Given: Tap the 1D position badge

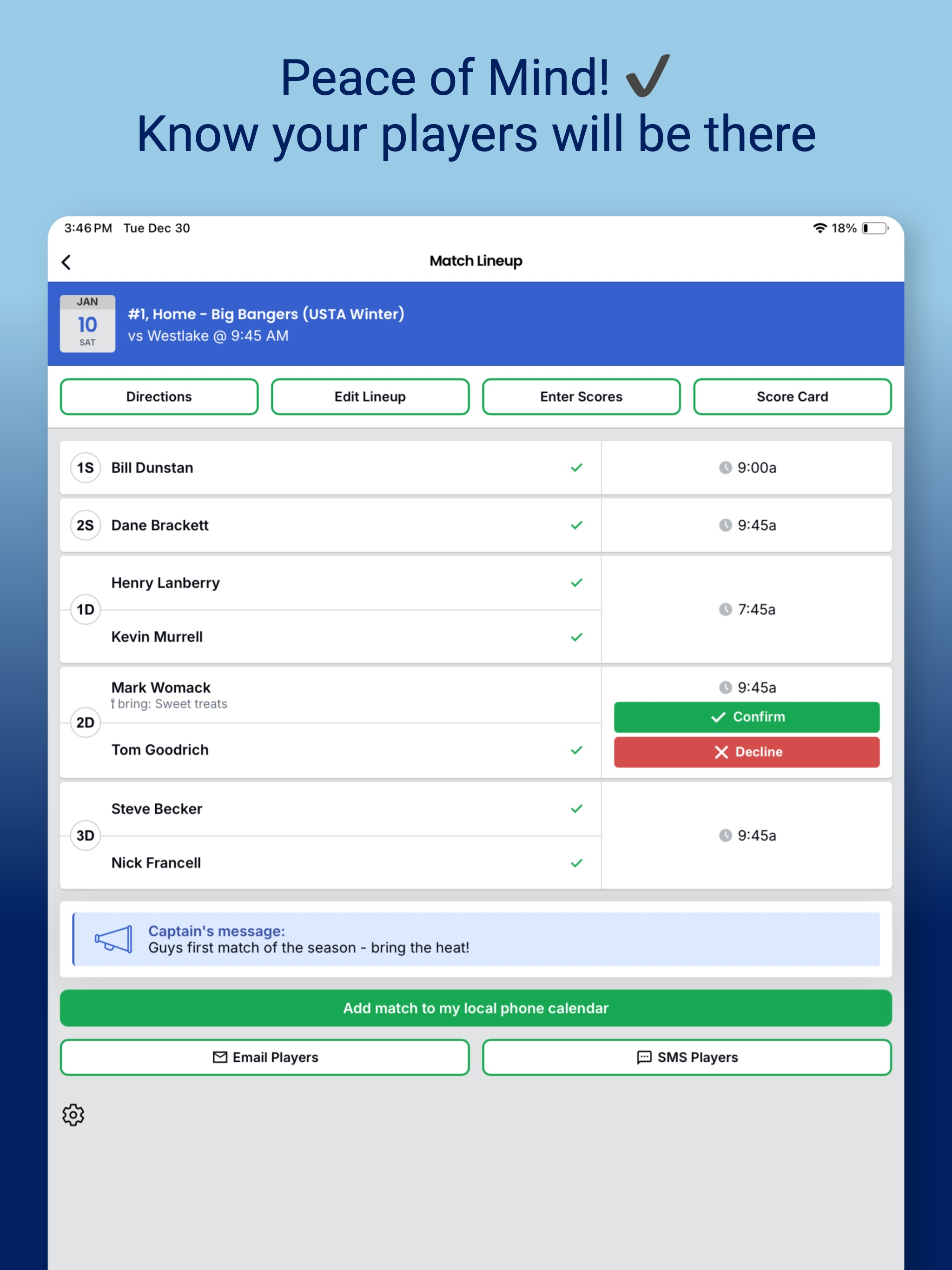Looking at the screenshot, I should pyautogui.click(x=86, y=609).
